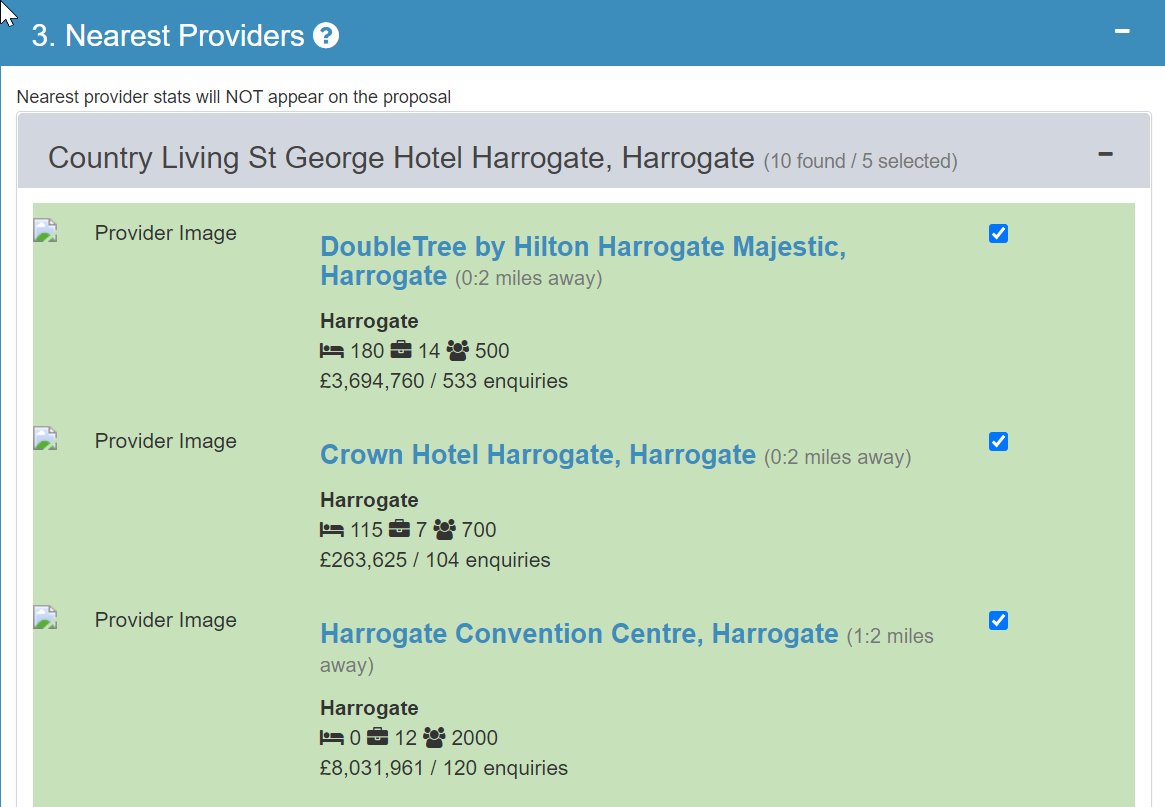Screen dimensions: 1165x807
Task: Click the bed icon beside 0 rooms
Action: click(x=331, y=738)
